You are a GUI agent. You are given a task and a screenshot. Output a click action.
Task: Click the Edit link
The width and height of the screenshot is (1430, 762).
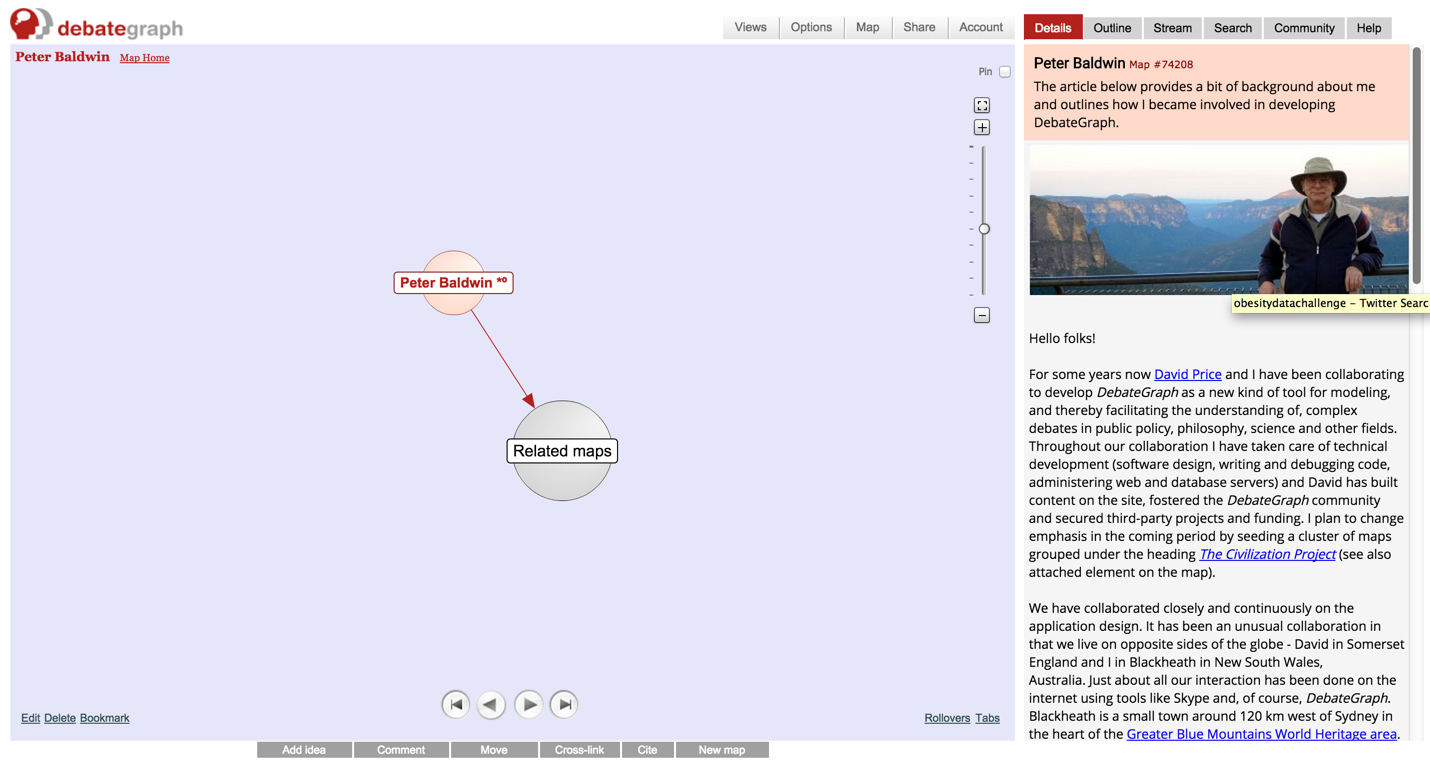[x=31, y=718]
